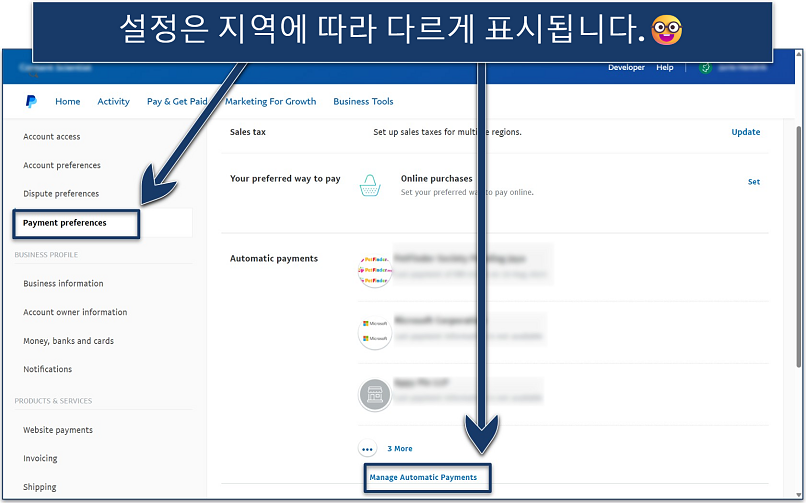
Task: Click the gray storefront merchant icon
Action: tap(373, 394)
